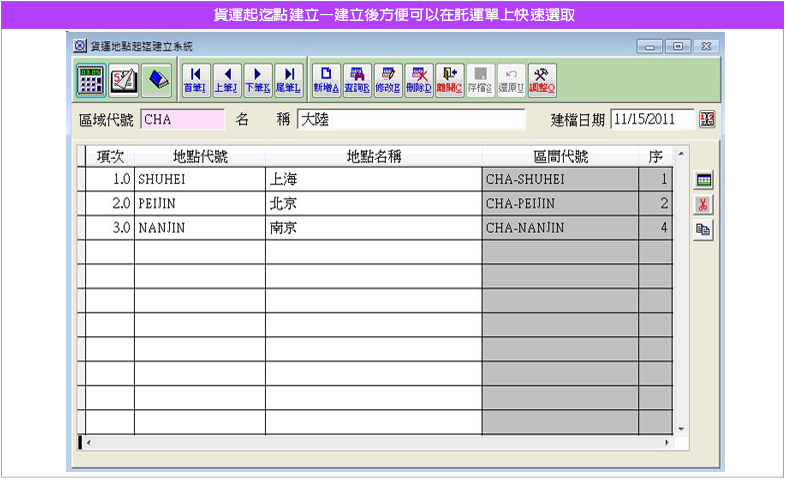Image resolution: width=786 pixels, height=481 pixels.
Task: Click the 區域代號 field containing CHA
Action: pyautogui.click(x=183, y=120)
